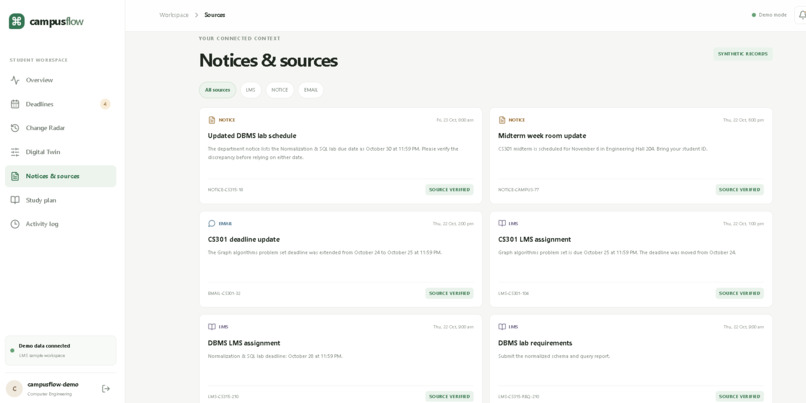Screen dimensions: 806x403
Task: Filter sources by EMAIL
Action: click(x=311, y=90)
